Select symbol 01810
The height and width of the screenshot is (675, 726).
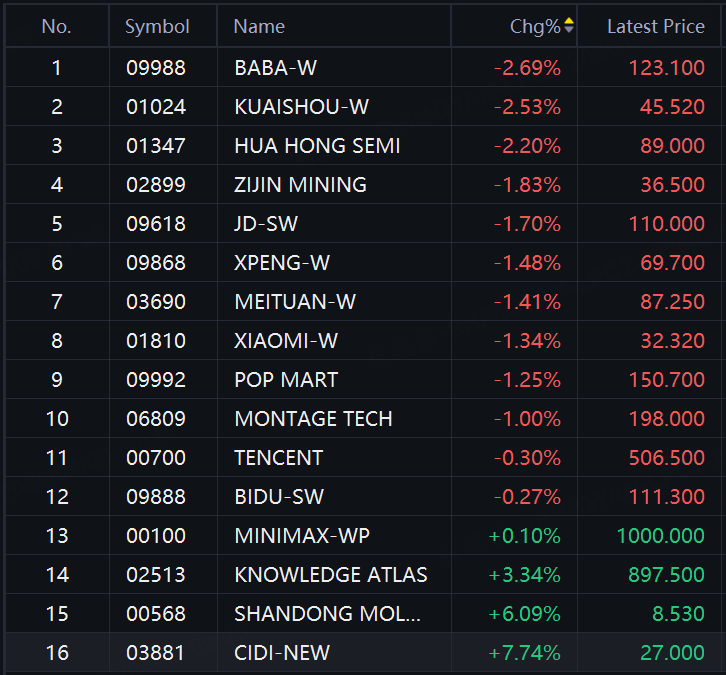click(156, 341)
